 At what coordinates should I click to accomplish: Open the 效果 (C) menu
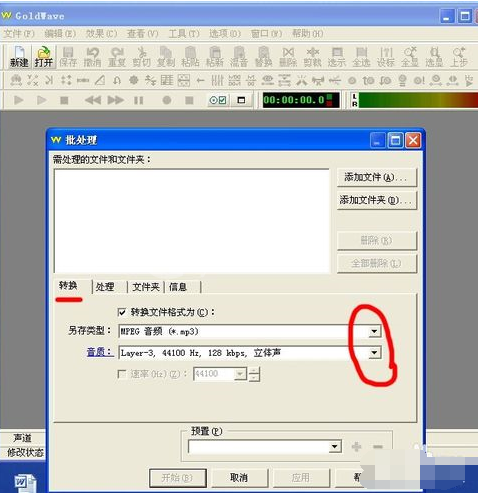tap(101, 34)
